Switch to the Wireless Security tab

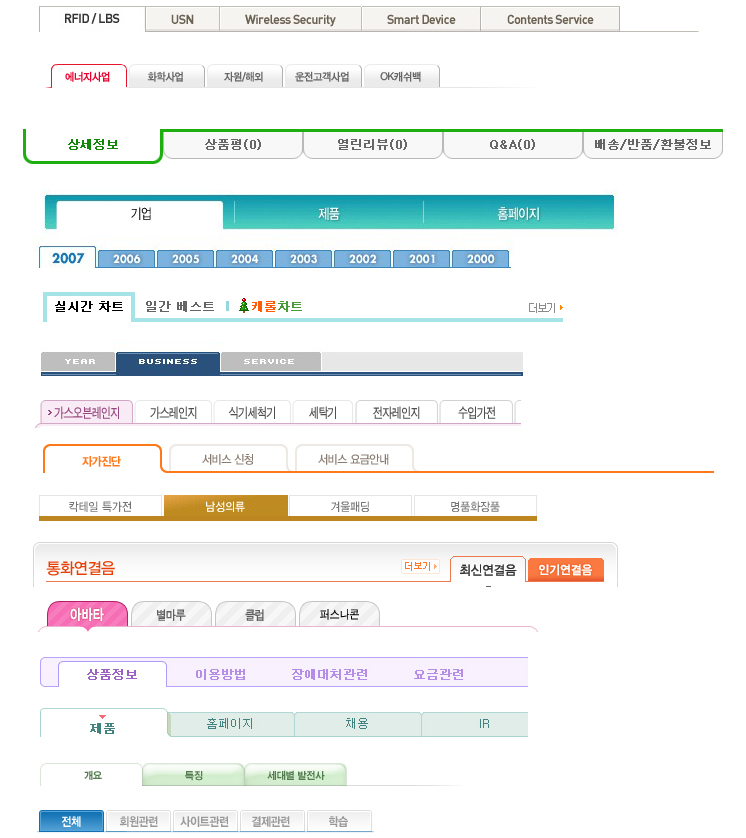290,19
